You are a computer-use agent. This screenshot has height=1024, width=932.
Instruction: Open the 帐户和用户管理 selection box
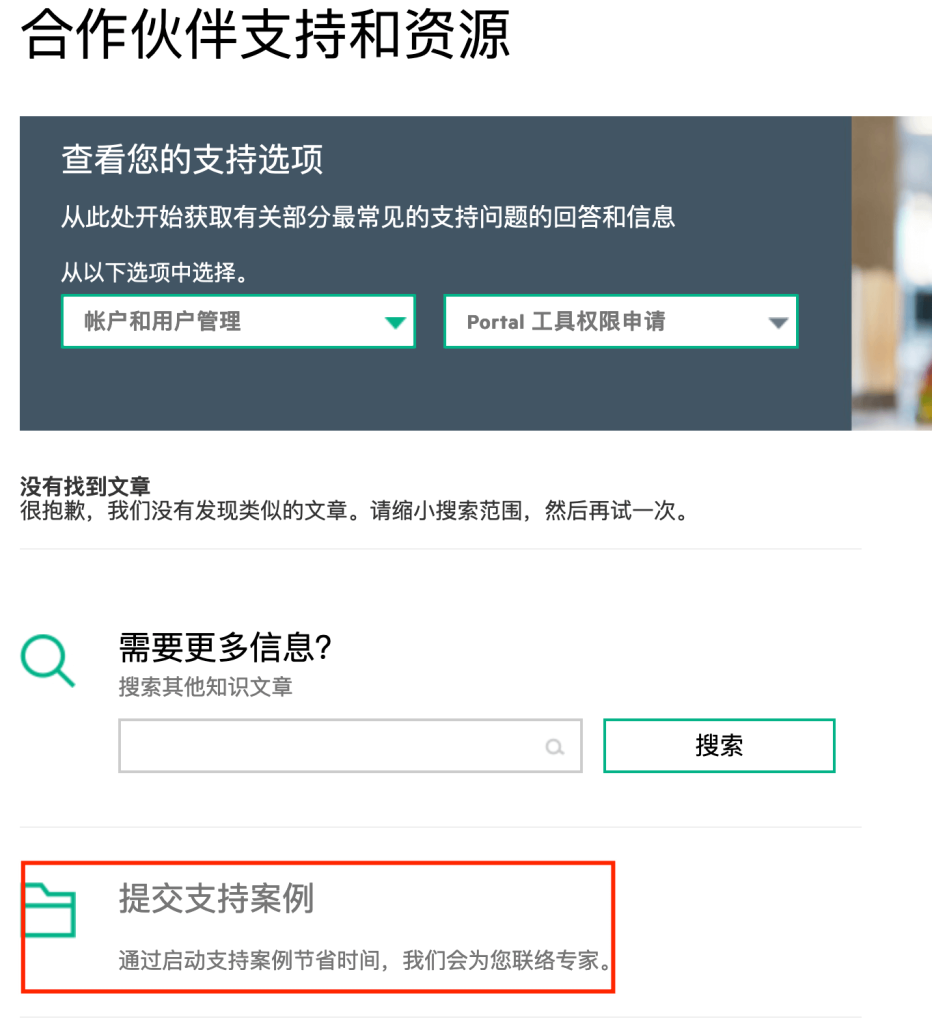pyautogui.click(x=238, y=321)
